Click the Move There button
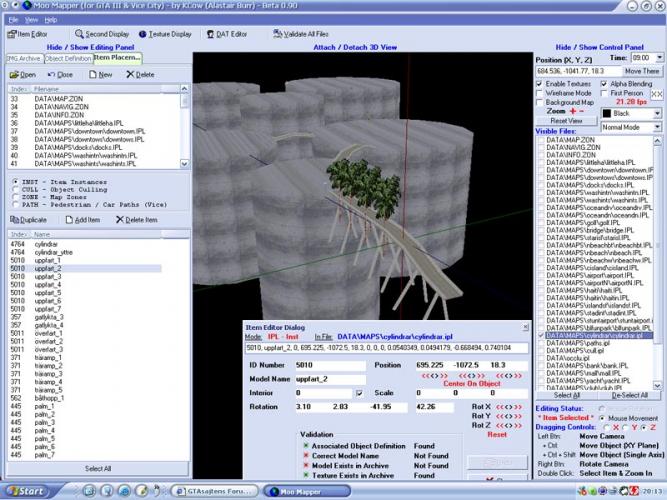The image size is (667, 500). pos(642,71)
